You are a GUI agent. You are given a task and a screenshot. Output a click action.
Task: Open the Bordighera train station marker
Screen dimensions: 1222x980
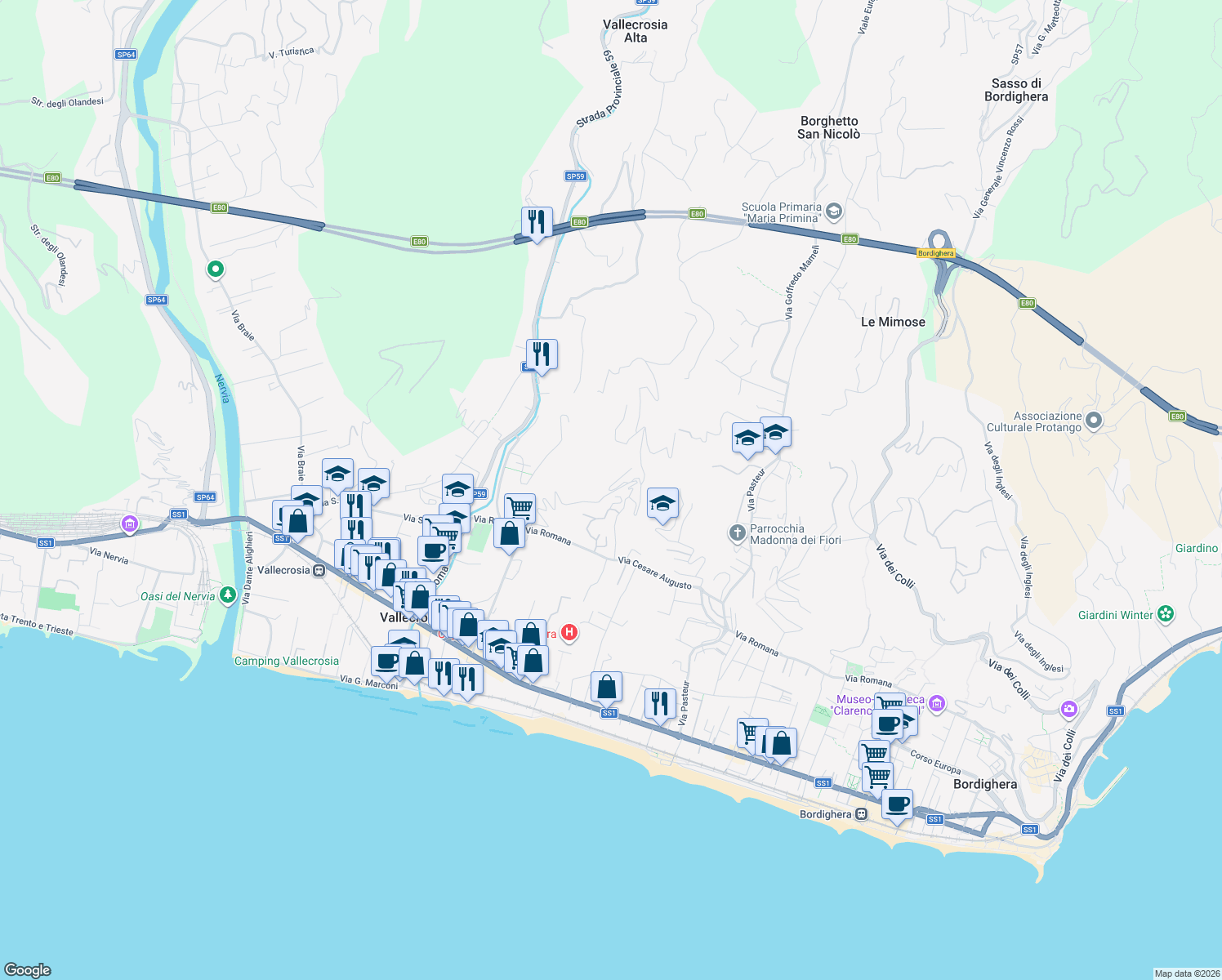[x=861, y=814]
